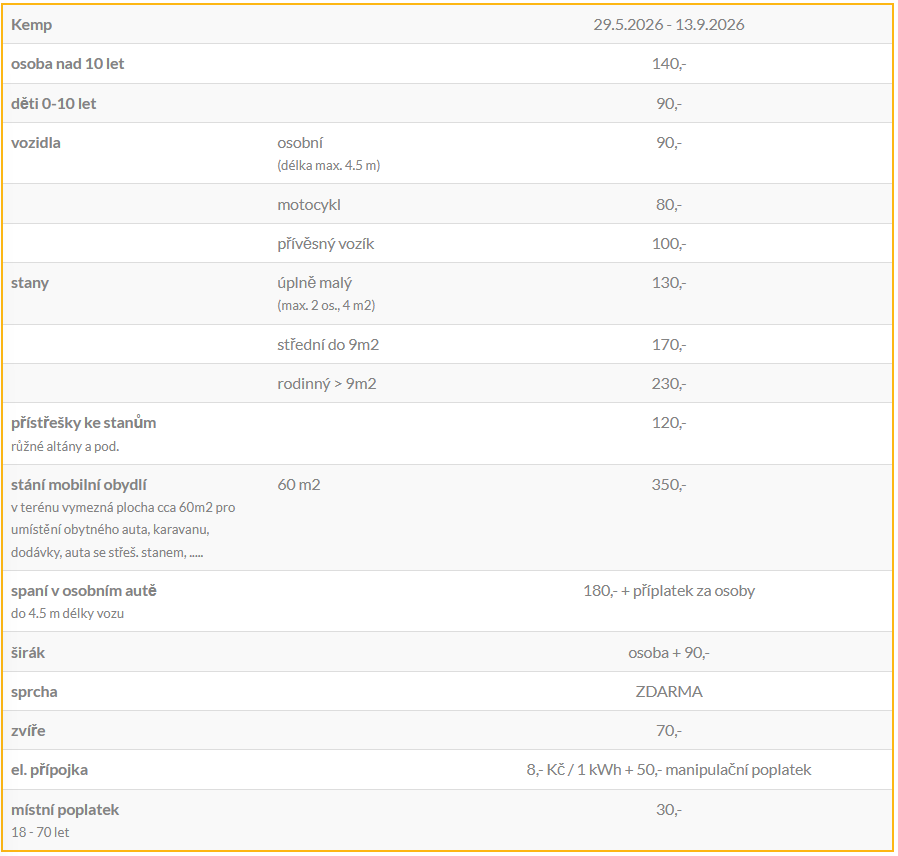
Task: Click the 'osoba nad 10 let' row label
Action: [x=68, y=64]
